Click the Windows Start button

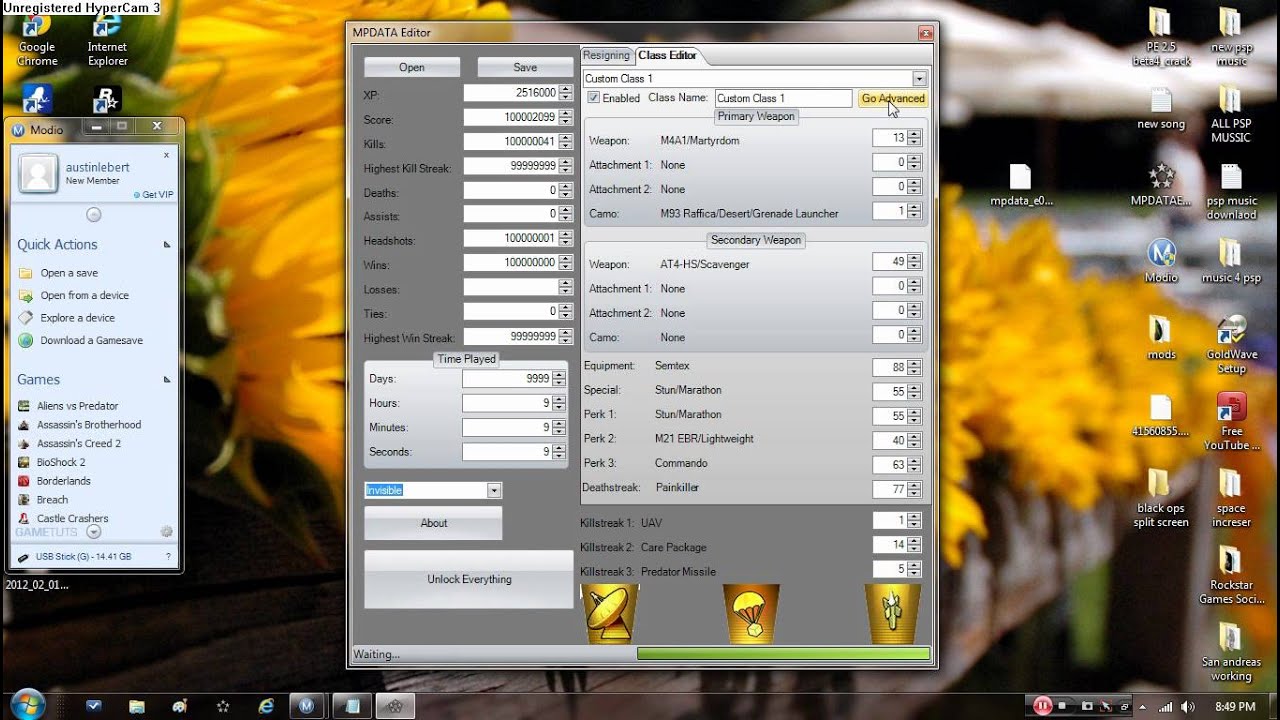click(x=27, y=704)
